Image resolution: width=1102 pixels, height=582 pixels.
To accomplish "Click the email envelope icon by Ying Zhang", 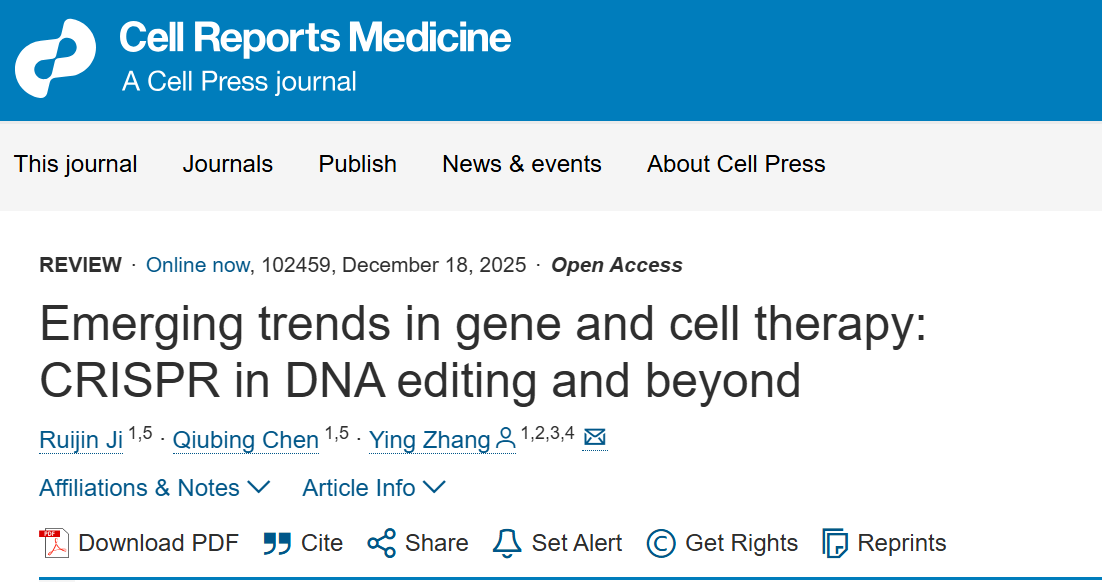I will coord(595,438).
